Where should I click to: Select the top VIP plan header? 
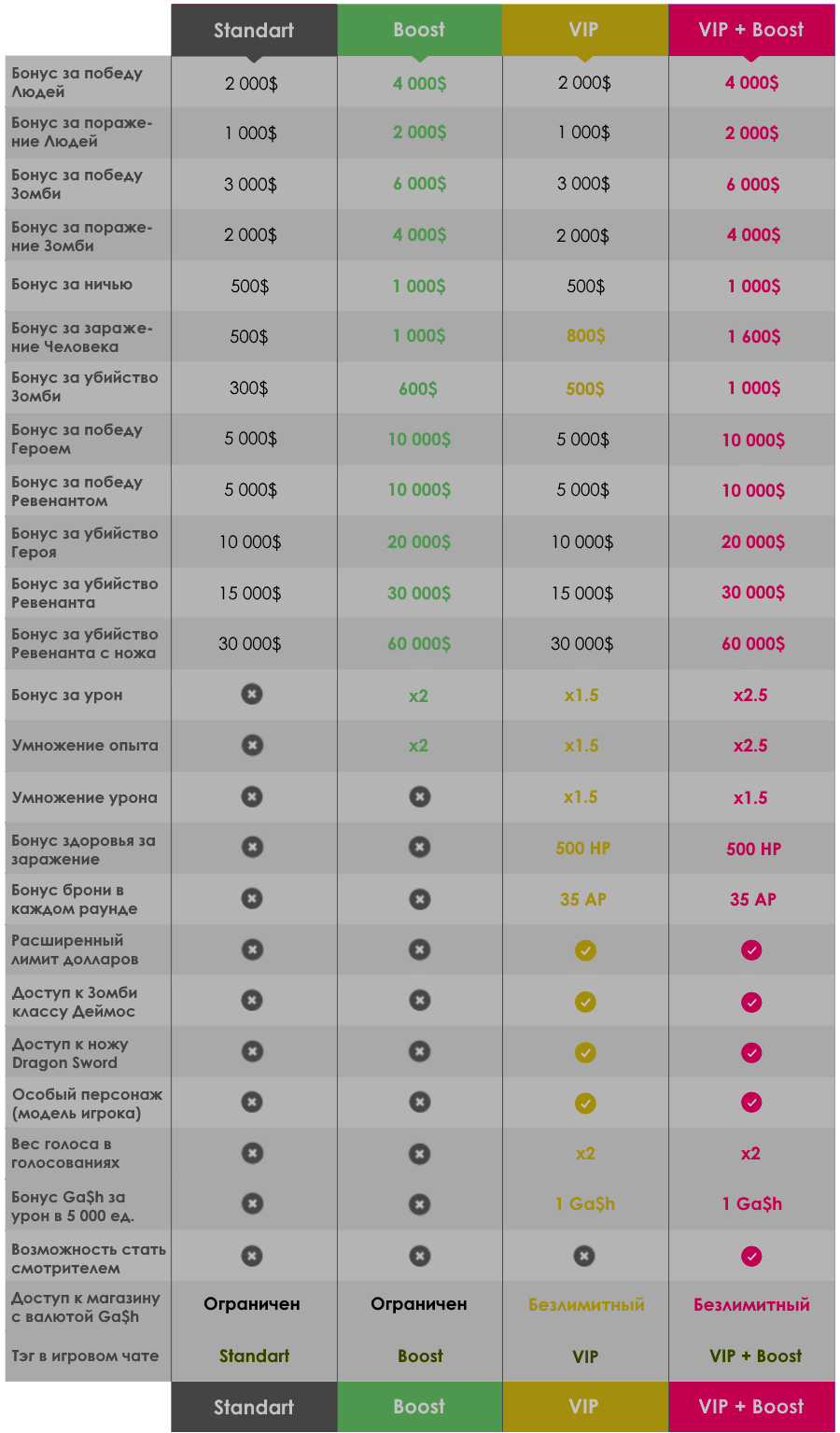coord(584,30)
